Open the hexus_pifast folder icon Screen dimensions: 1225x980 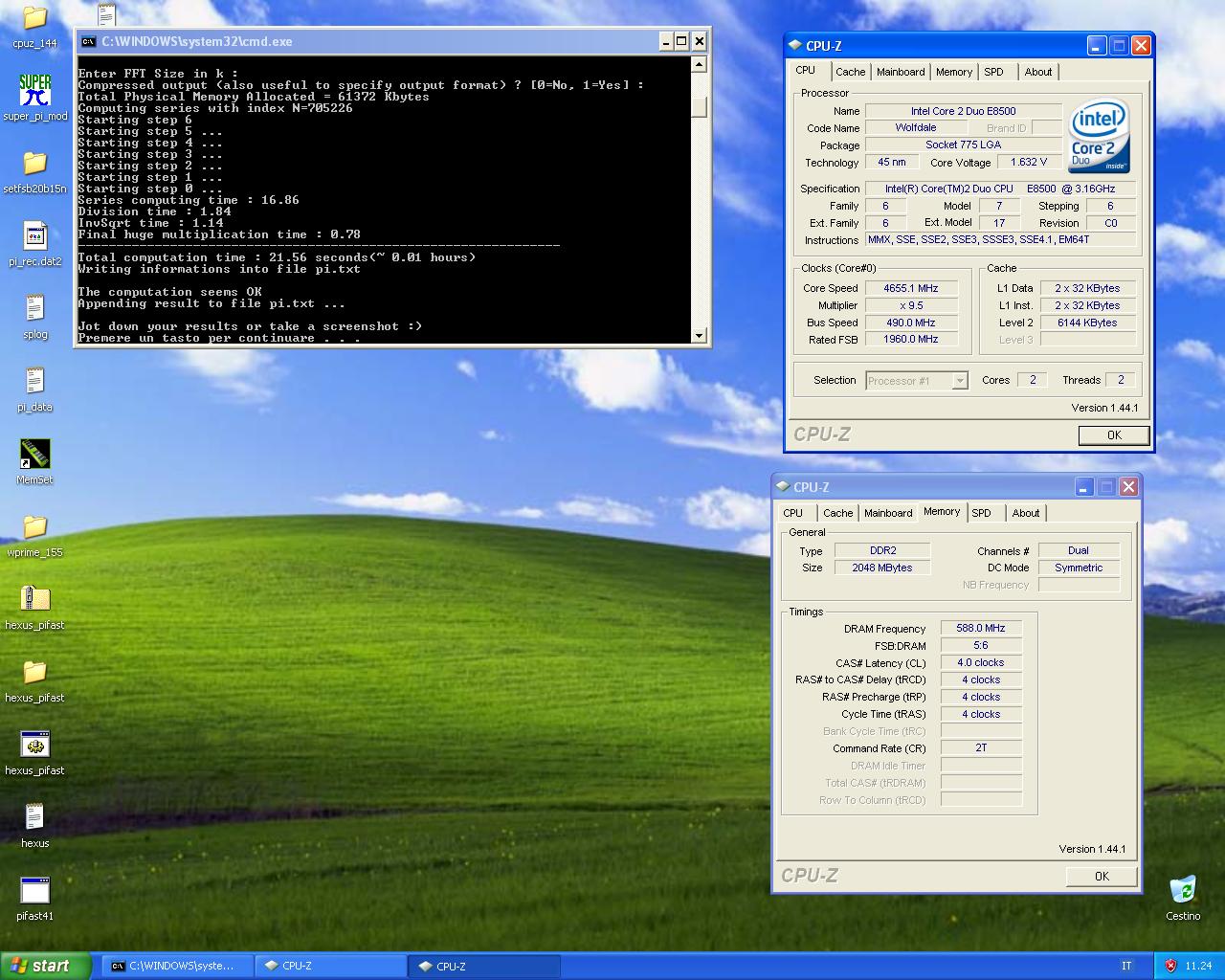click(x=34, y=672)
